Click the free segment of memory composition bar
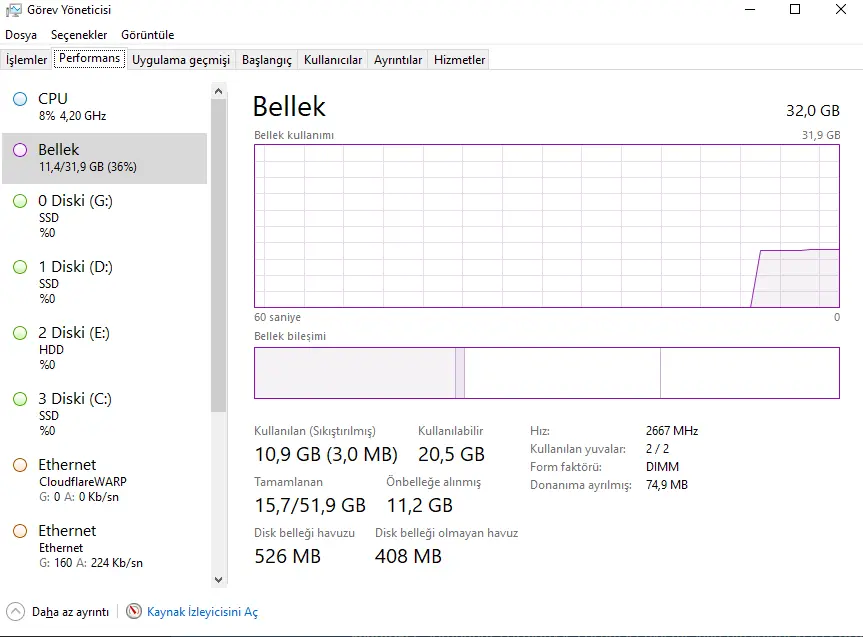The width and height of the screenshot is (863, 637). [750, 373]
